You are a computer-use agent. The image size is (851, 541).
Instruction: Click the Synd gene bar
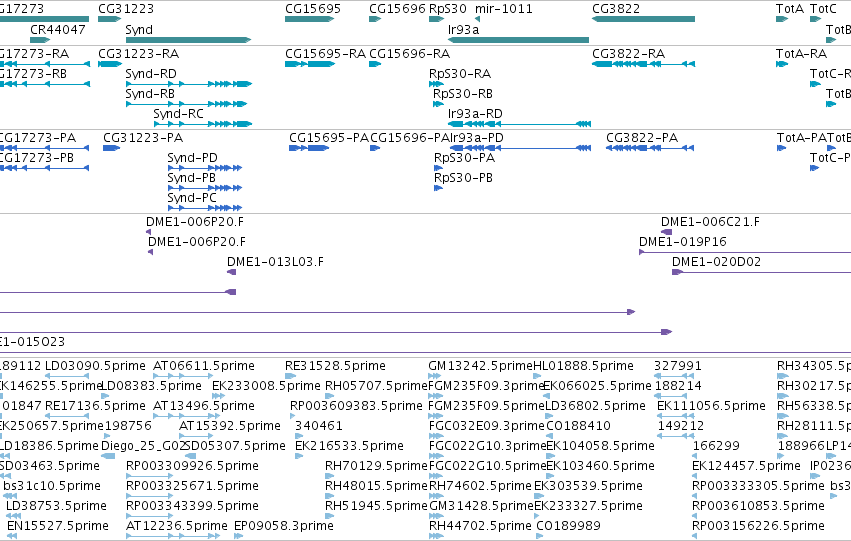[x=188, y=40]
